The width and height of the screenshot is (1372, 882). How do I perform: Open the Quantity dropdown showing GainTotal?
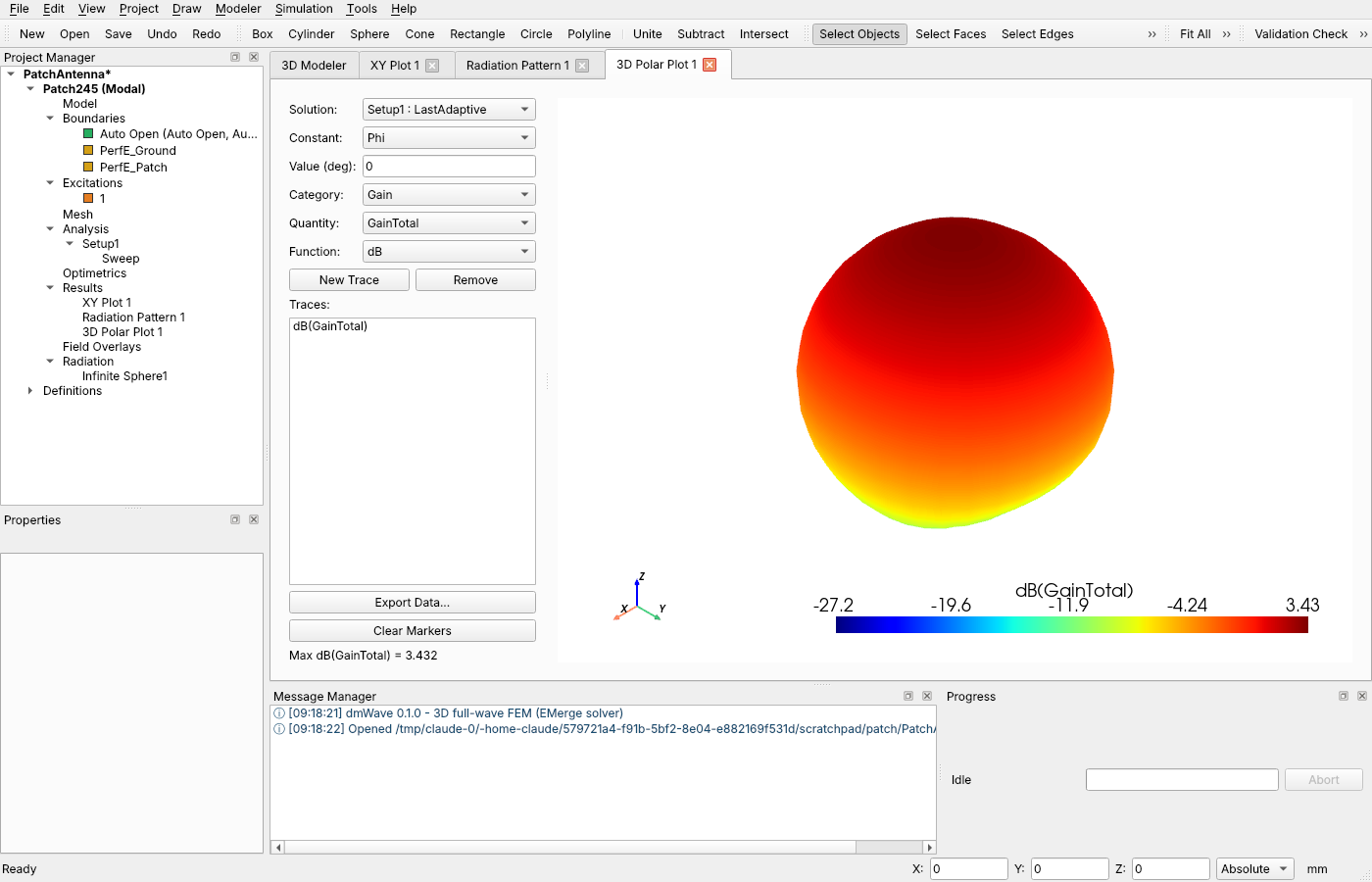point(449,223)
